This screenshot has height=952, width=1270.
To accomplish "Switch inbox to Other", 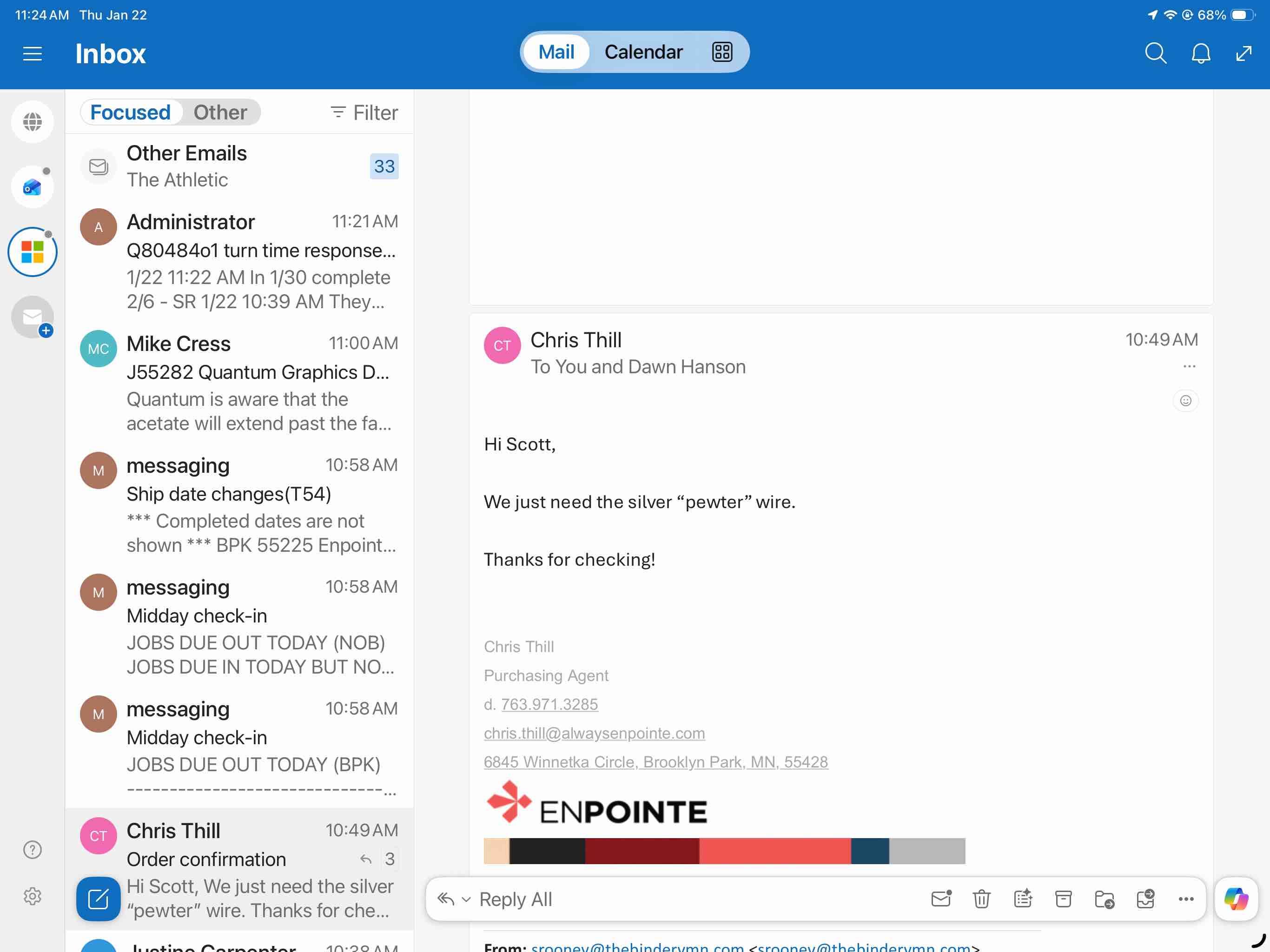I will (220, 112).
